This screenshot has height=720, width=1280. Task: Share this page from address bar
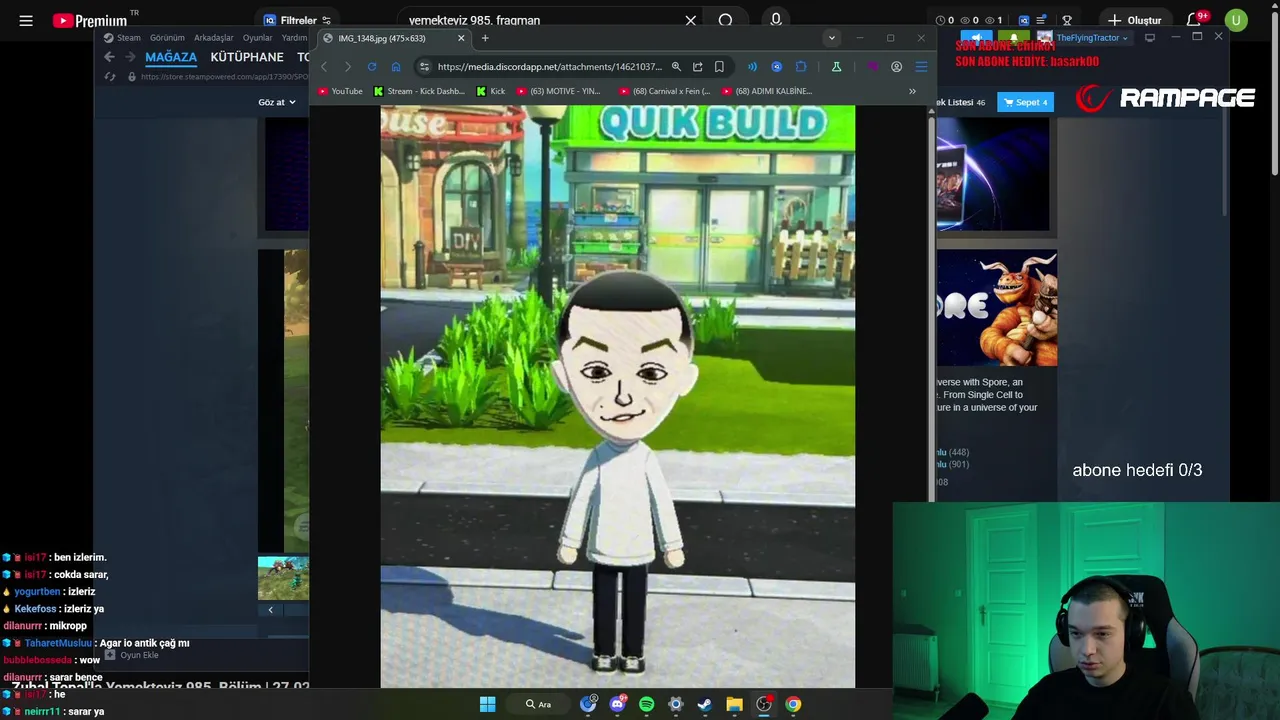point(698,67)
